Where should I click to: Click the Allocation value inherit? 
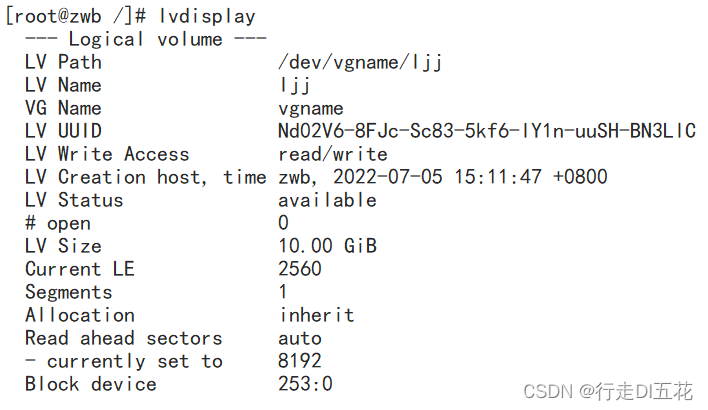pyautogui.click(x=316, y=315)
